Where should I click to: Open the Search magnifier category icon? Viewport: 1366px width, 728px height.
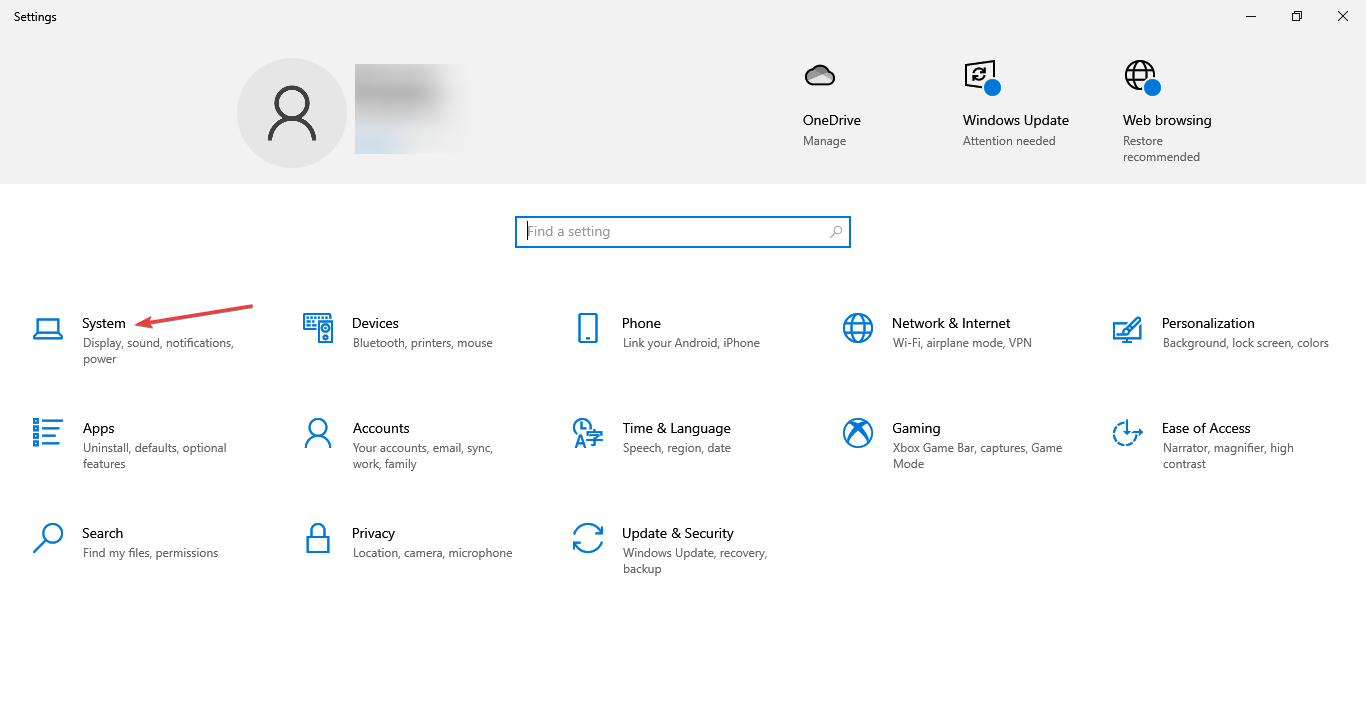click(47, 538)
